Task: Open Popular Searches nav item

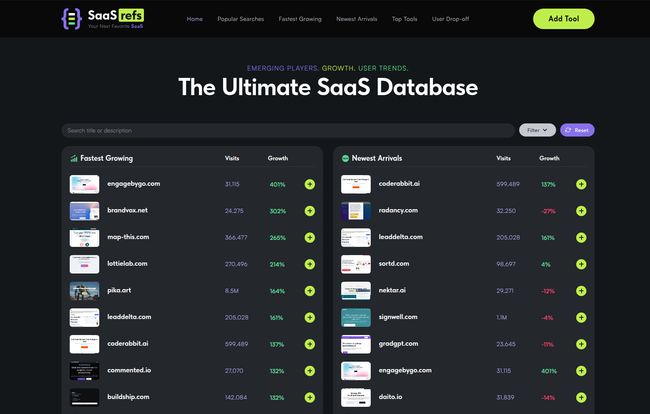Action: point(240,19)
